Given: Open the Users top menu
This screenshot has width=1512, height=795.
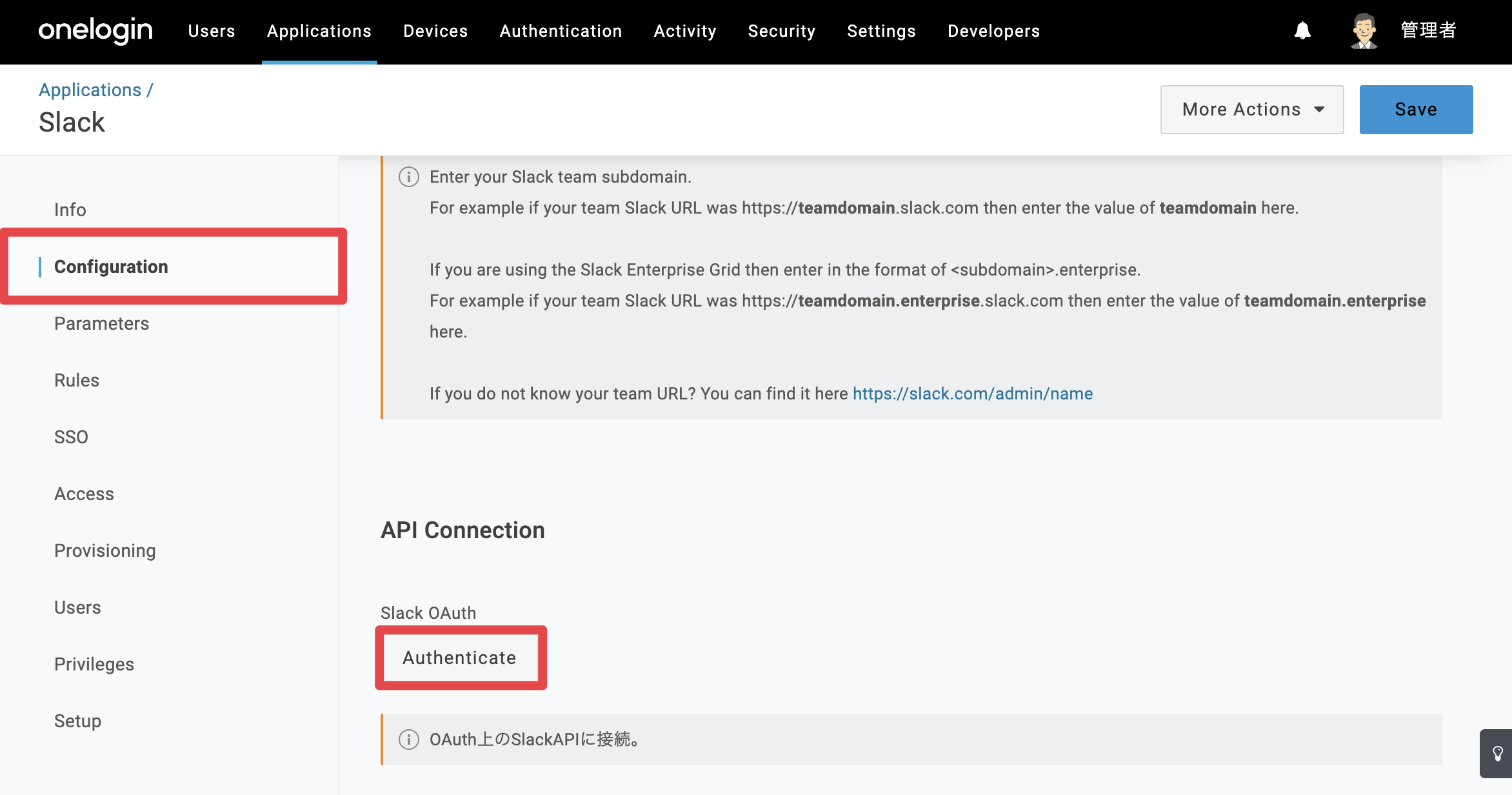Looking at the screenshot, I should point(212,31).
